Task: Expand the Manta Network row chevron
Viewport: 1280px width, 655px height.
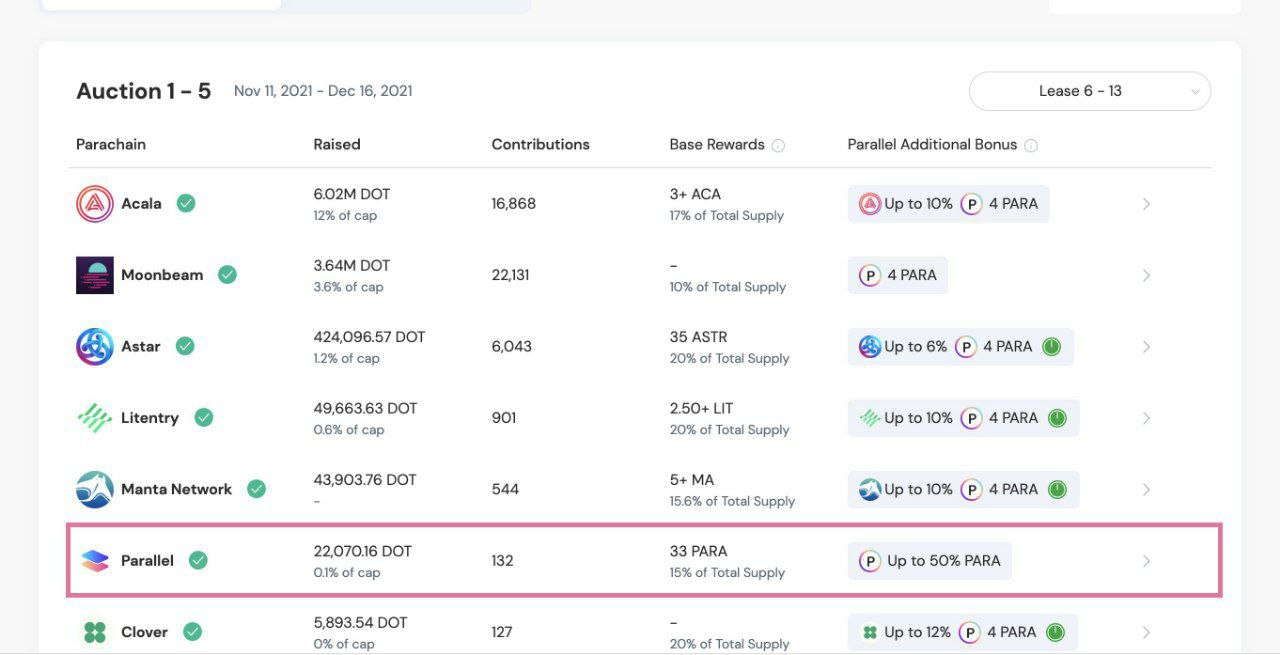Action: point(1147,489)
